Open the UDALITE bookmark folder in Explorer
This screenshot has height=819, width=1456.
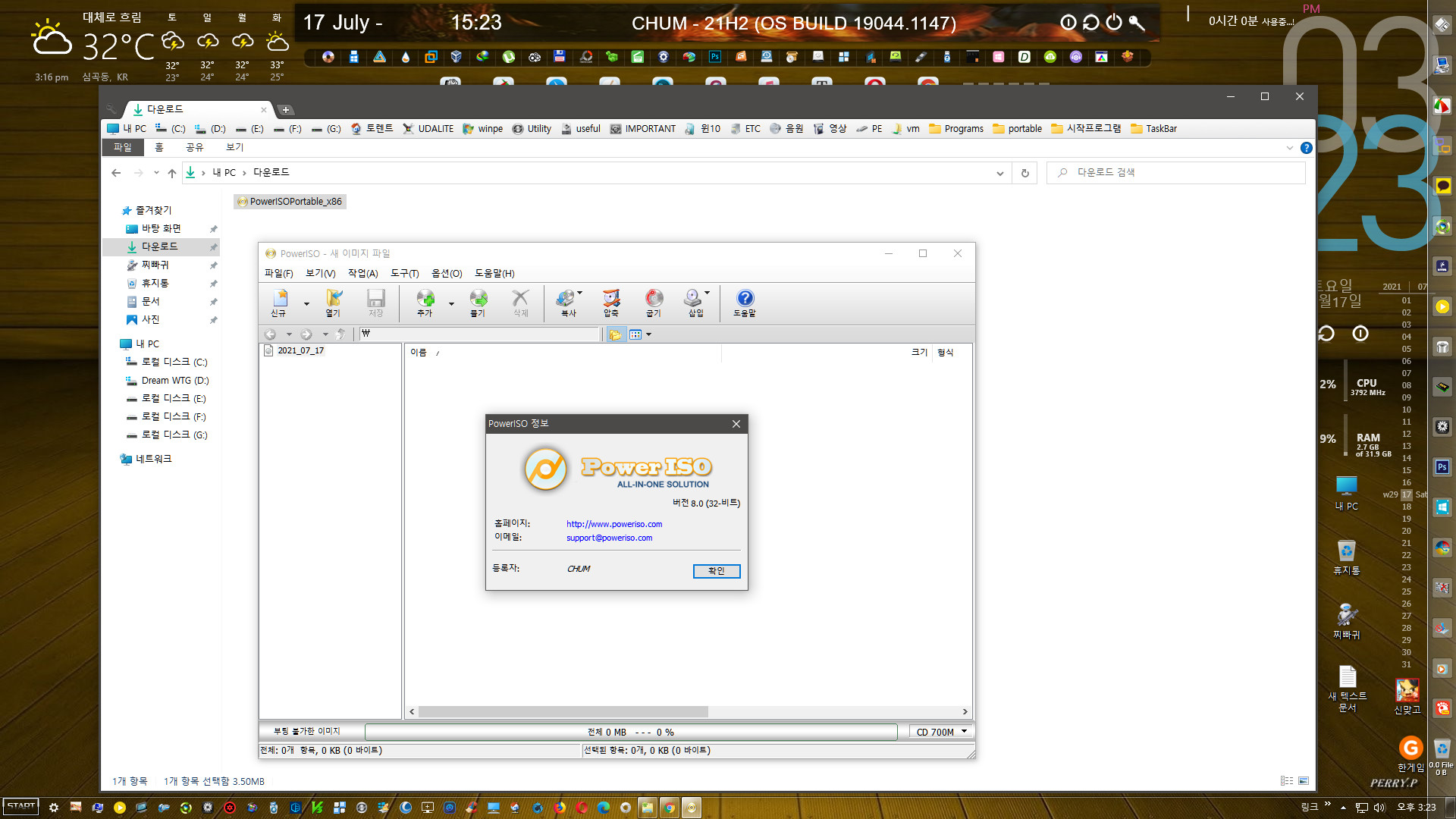click(428, 129)
